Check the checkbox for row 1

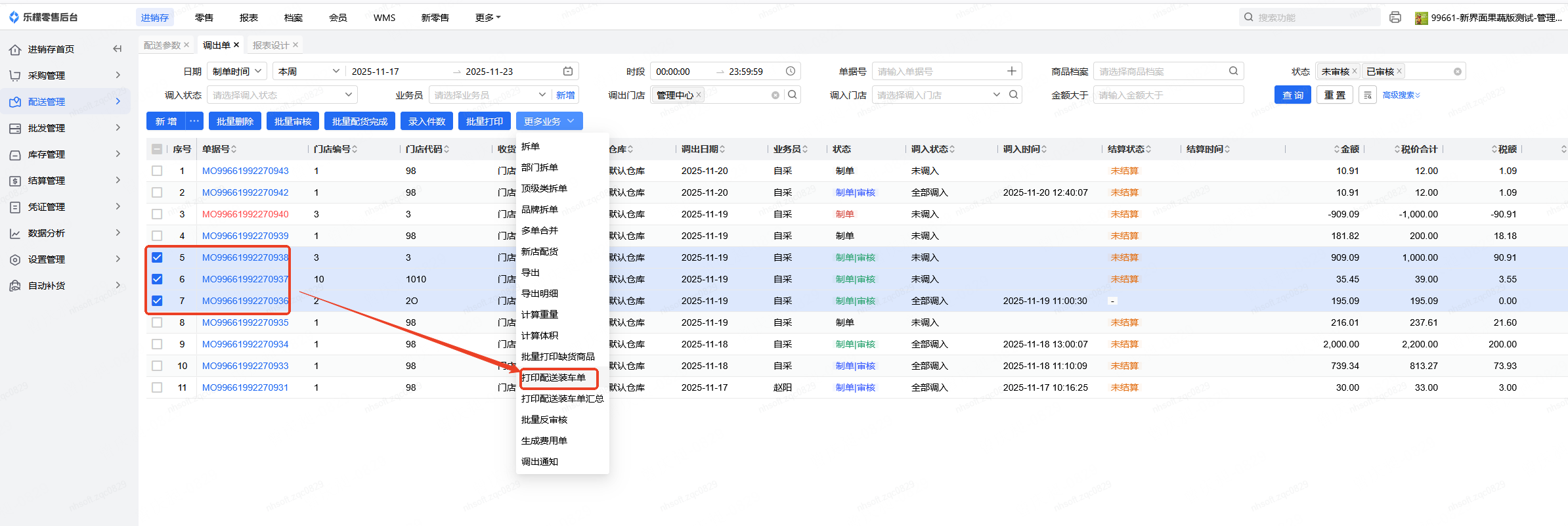[x=157, y=171]
